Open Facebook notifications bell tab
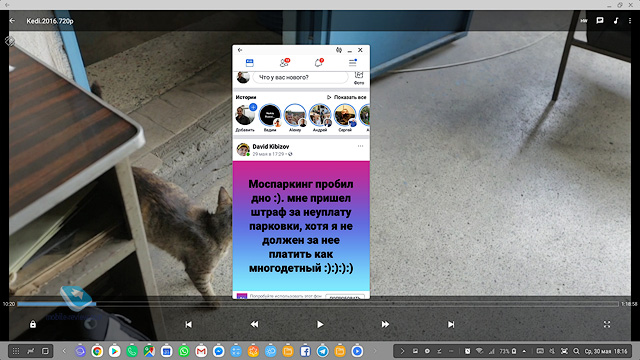The width and height of the screenshot is (640, 360). pyautogui.click(x=319, y=62)
